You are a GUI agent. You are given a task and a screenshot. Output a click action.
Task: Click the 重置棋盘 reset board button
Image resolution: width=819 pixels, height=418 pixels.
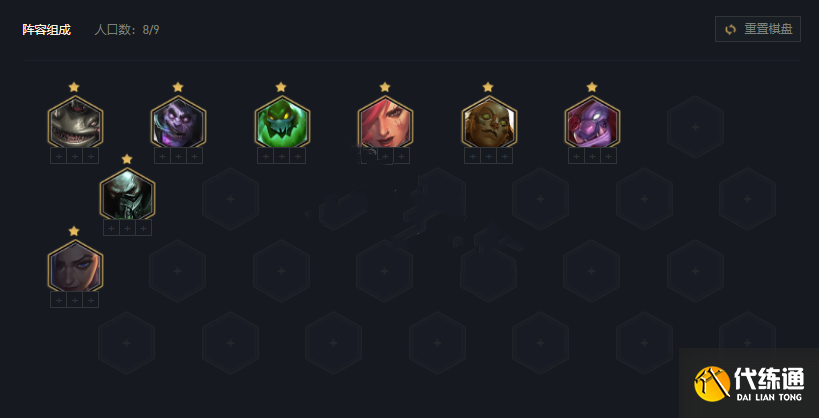(757, 29)
